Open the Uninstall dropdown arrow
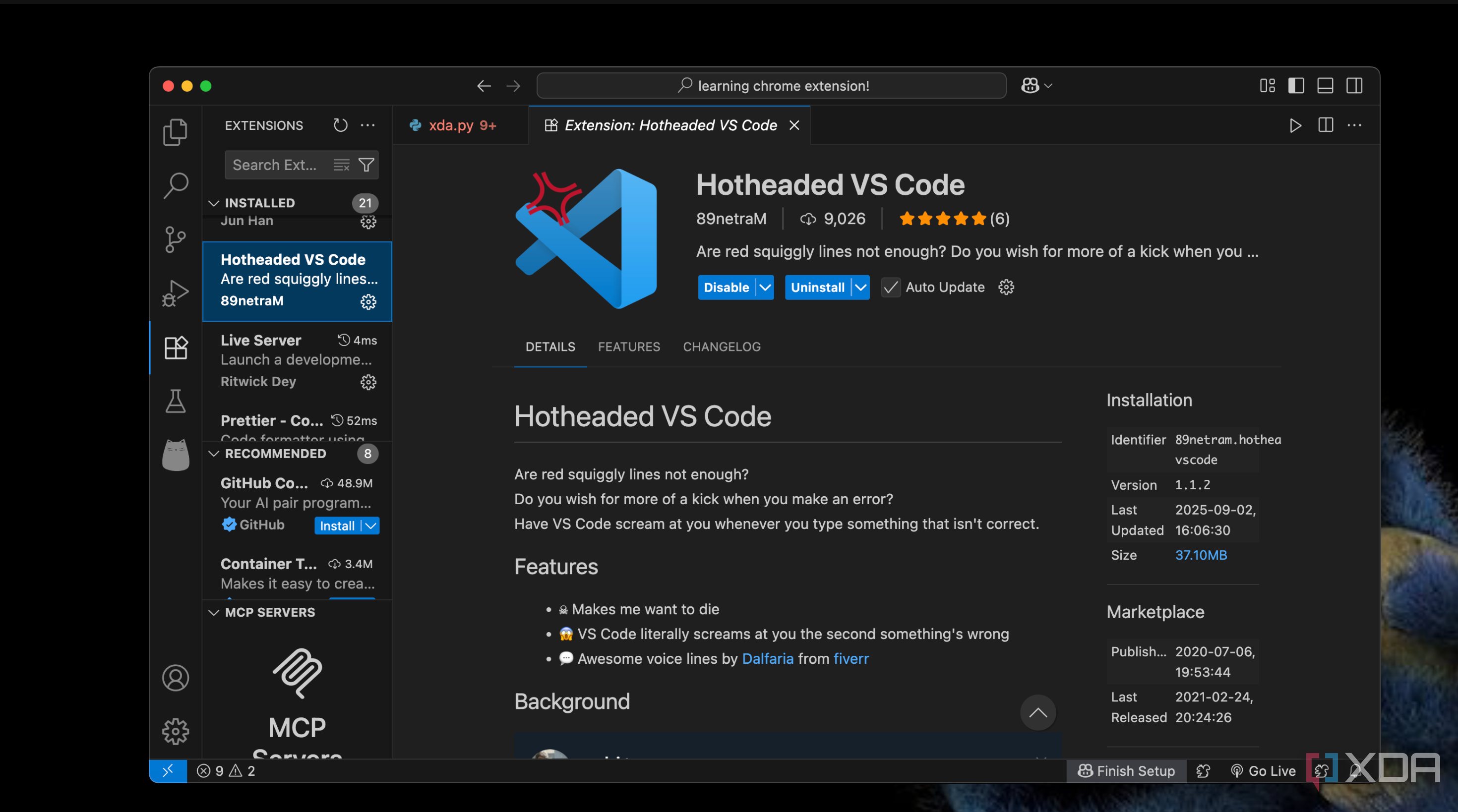This screenshot has width=1458, height=812. pos(861,288)
